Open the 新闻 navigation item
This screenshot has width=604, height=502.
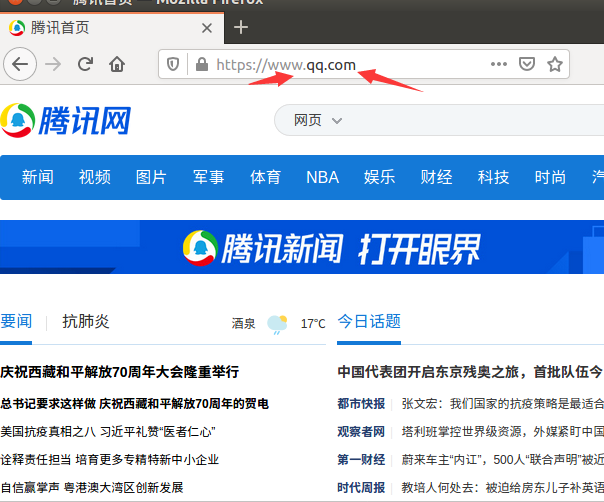37,177
